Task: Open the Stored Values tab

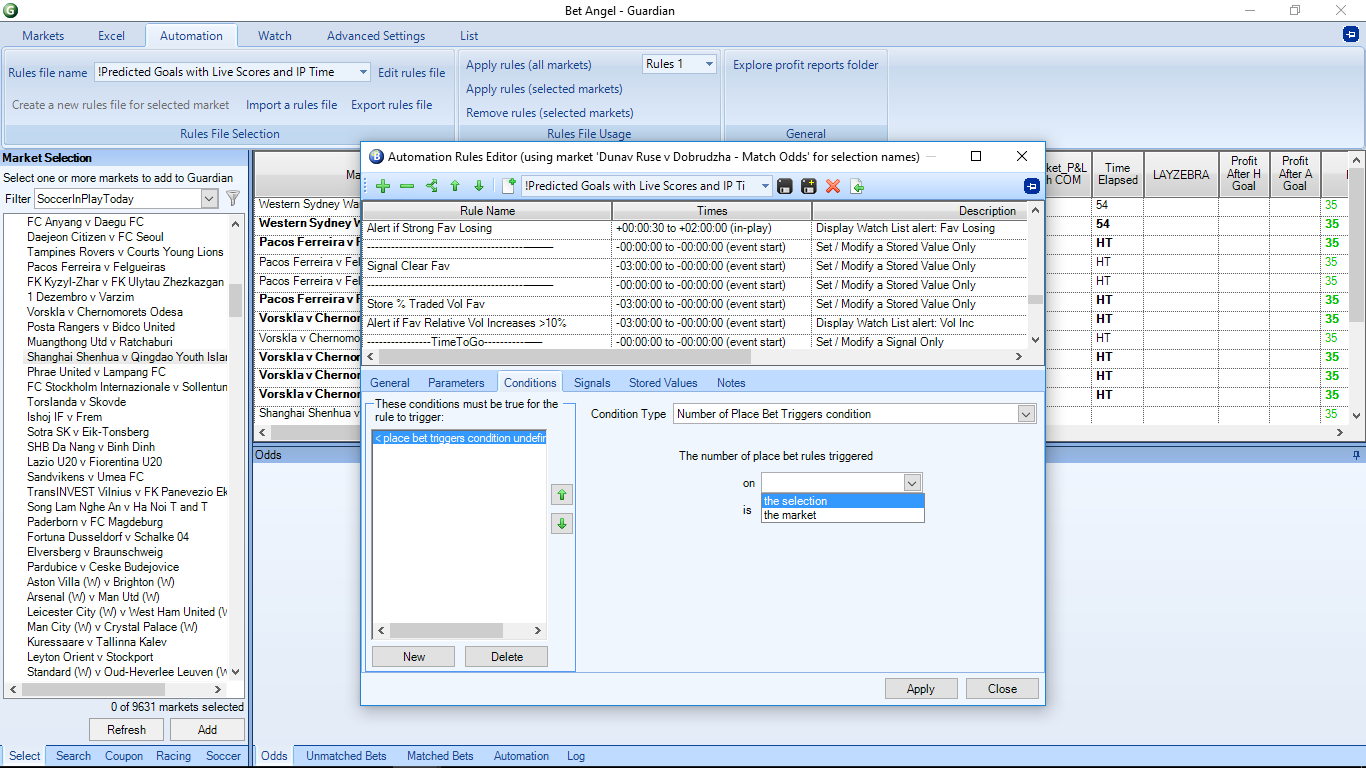Action: tap(663, 383)
